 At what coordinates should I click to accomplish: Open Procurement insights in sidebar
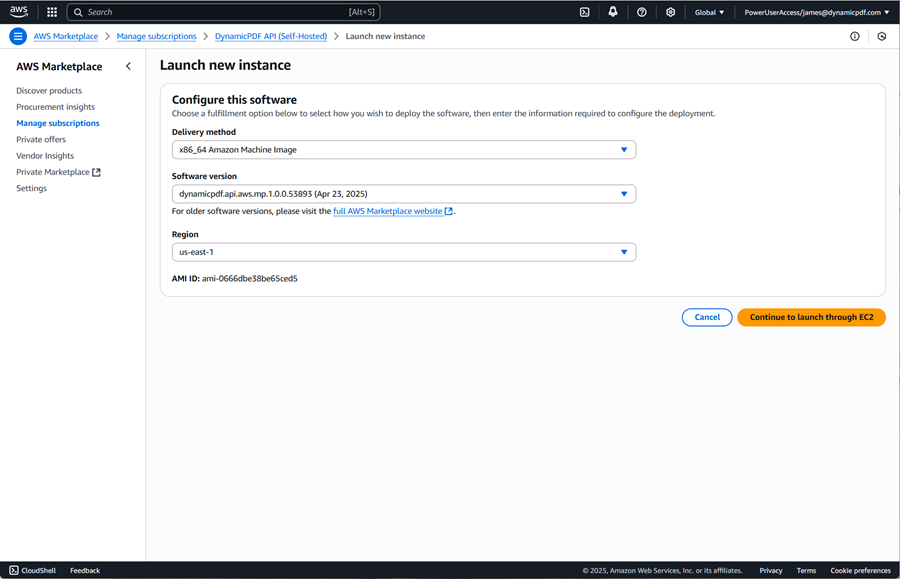click(55, 107)
